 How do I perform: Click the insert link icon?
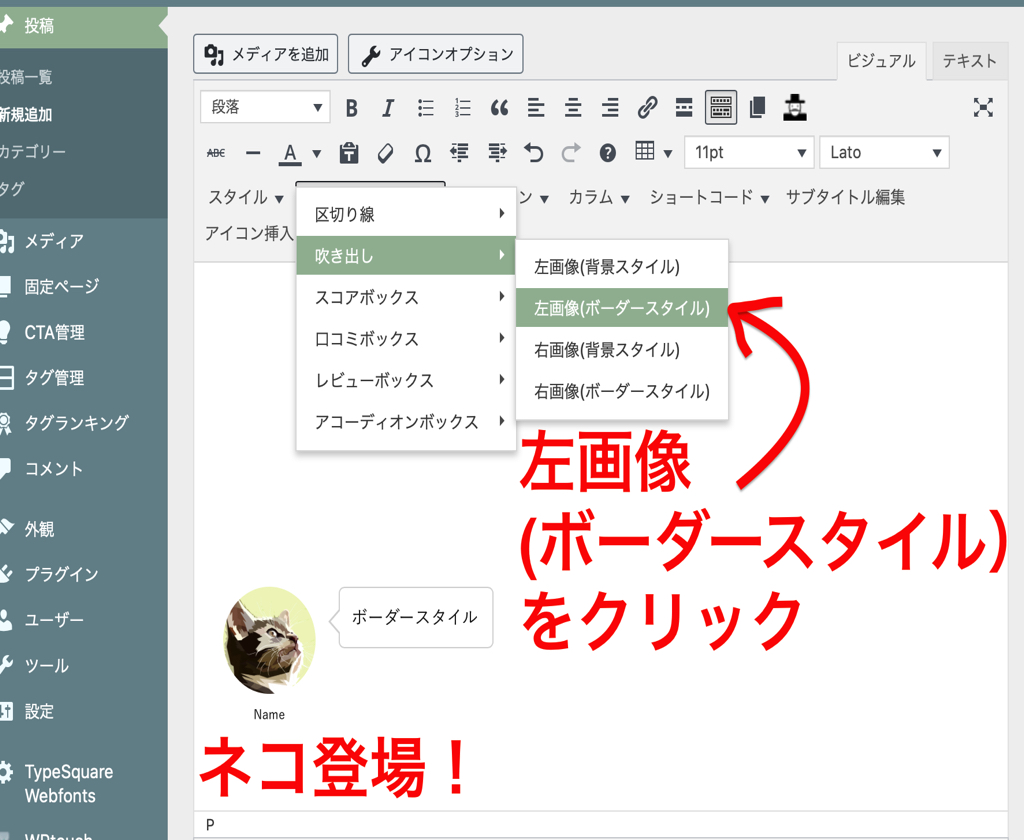tap(647, 108)
